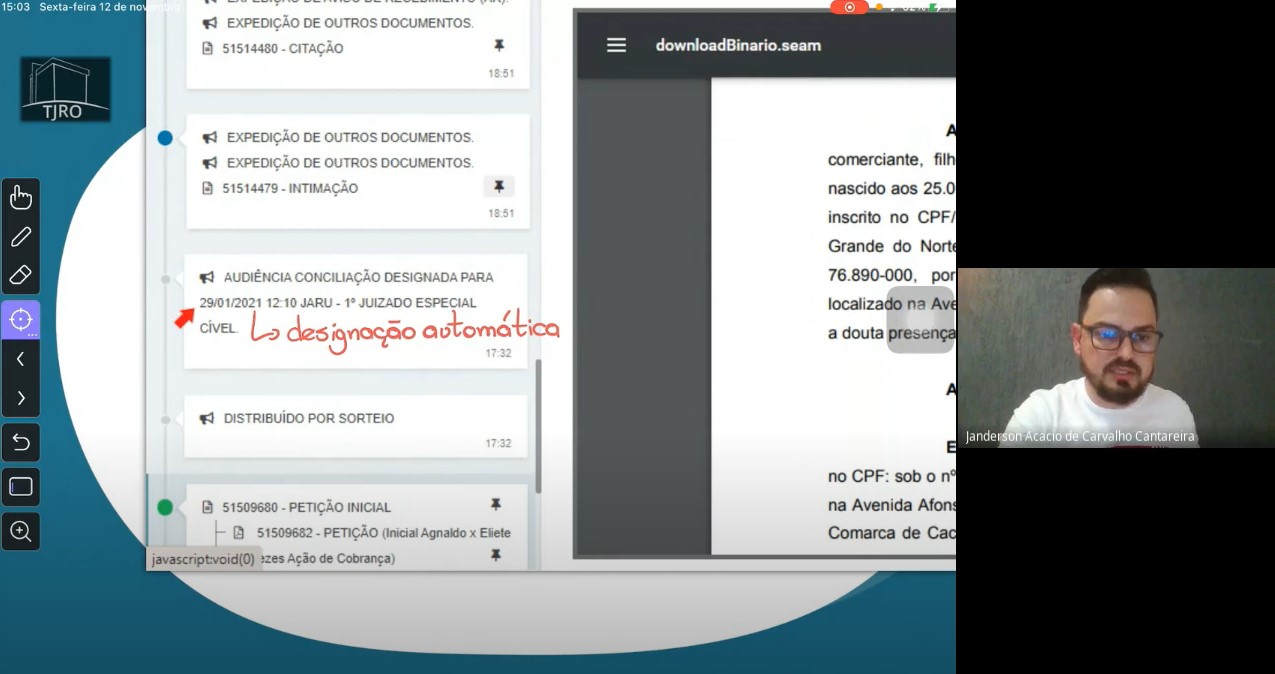
Task: Click the green timeline marker dot
Action: pyautogui.click(x=165, y=507)
